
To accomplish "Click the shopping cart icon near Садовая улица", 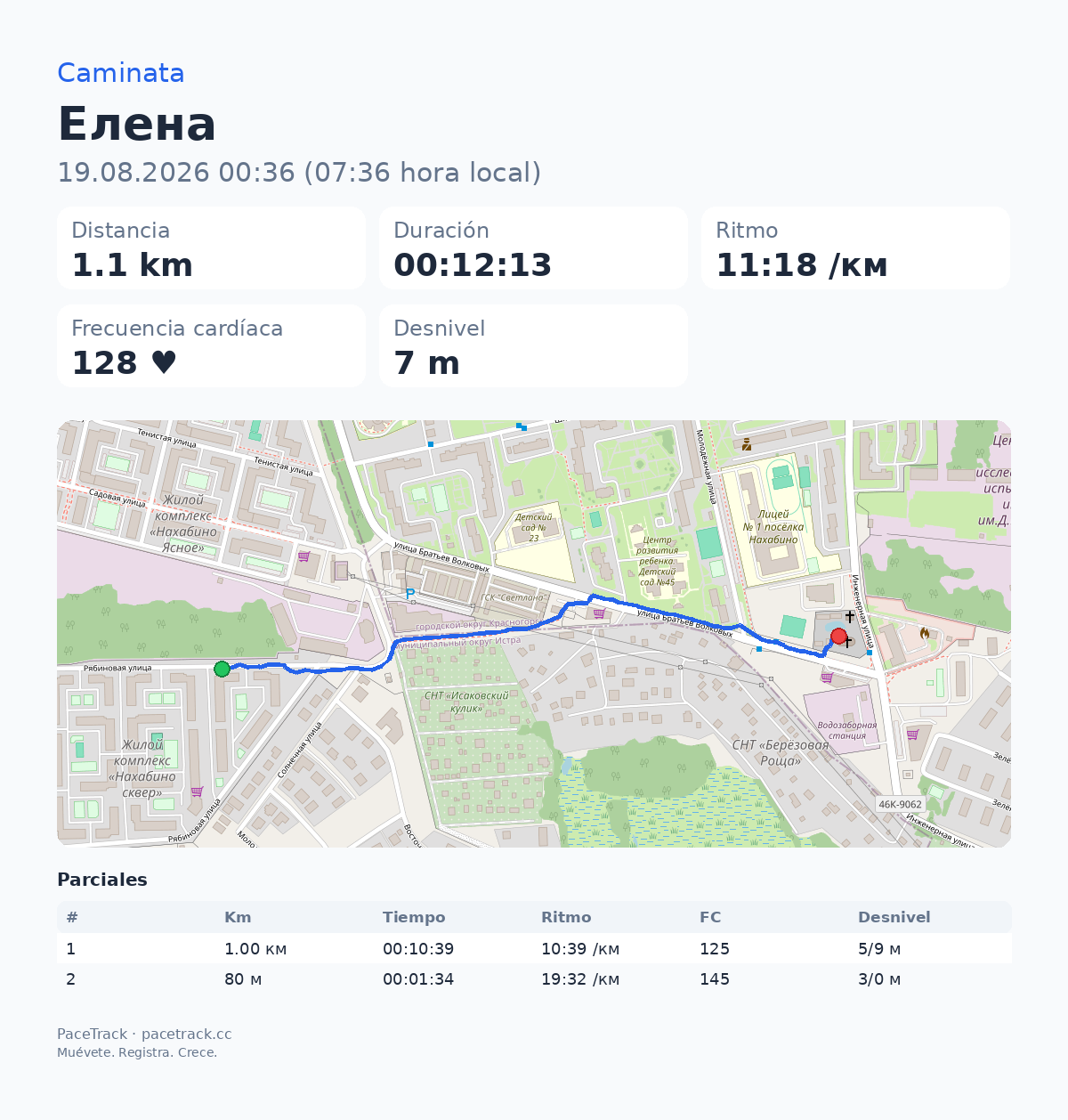I will pos(303,556).
